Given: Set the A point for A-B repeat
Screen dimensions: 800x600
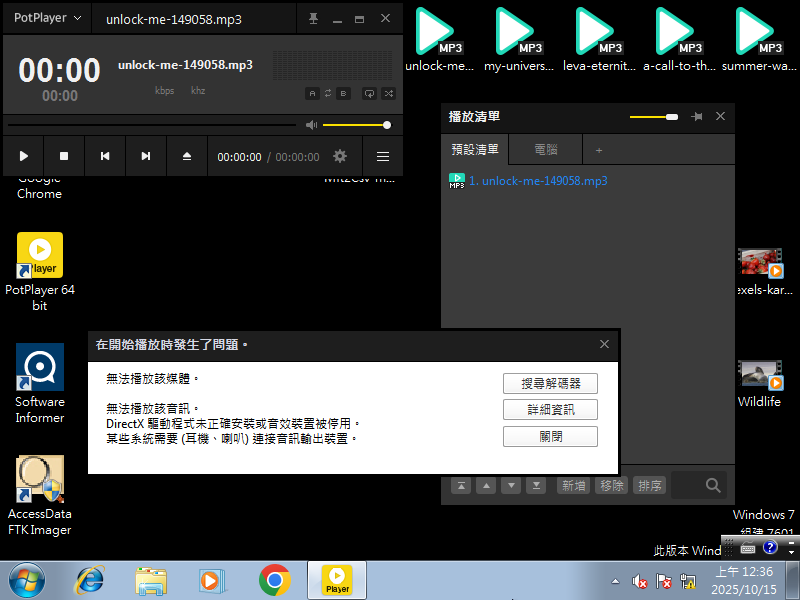Looking at the screenshot, I should tap(312, 93).
